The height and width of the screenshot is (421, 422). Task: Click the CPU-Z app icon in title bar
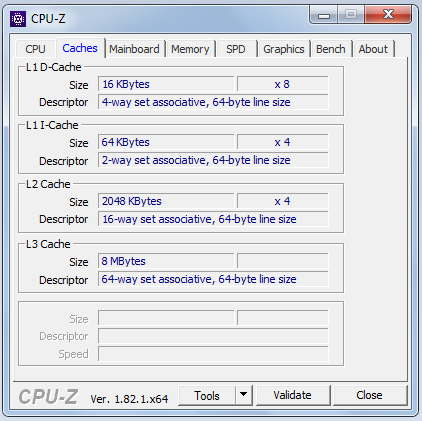[x=18, y=19]
